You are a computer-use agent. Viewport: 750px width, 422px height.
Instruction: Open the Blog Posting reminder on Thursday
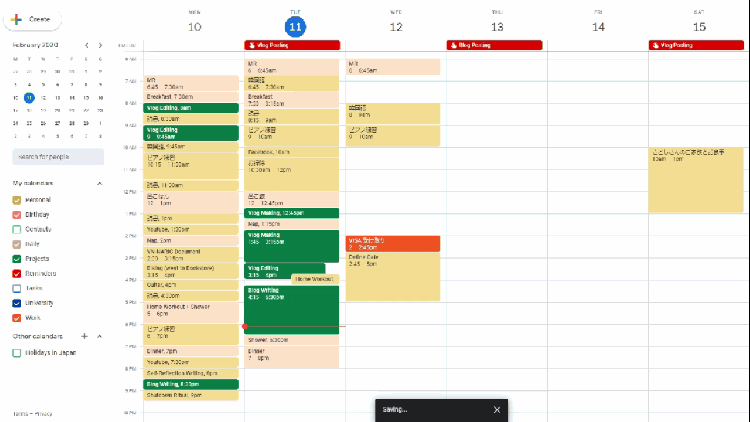pos(494,45)
